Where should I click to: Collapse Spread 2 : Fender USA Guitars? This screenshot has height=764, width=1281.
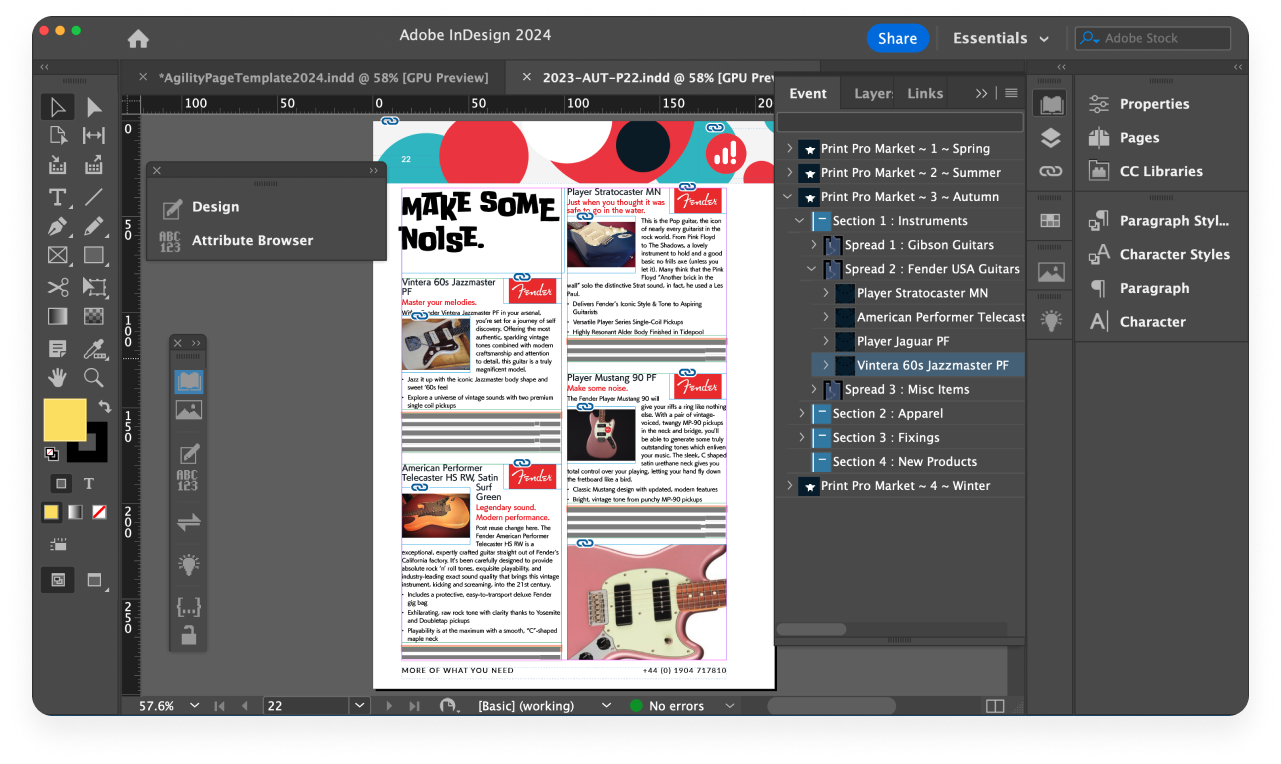tap(811, 268)
